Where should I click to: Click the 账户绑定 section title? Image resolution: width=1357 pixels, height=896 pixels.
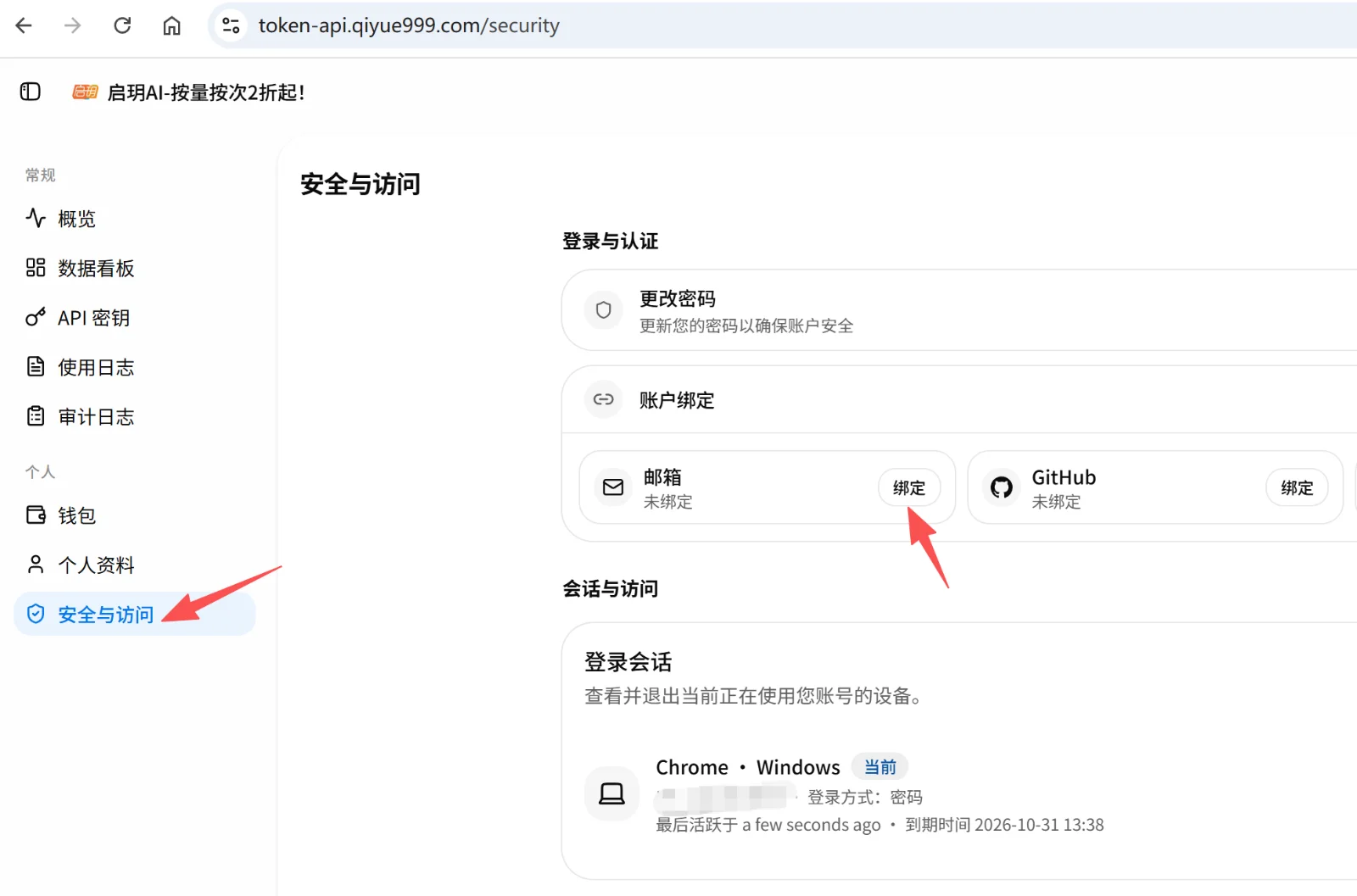click(x=677, y=400)
